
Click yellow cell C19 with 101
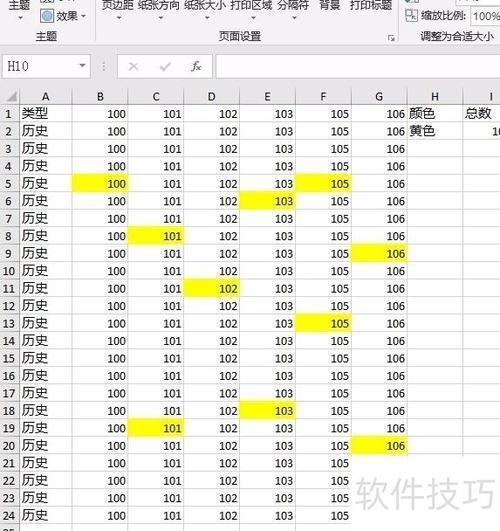pos(156,428)
